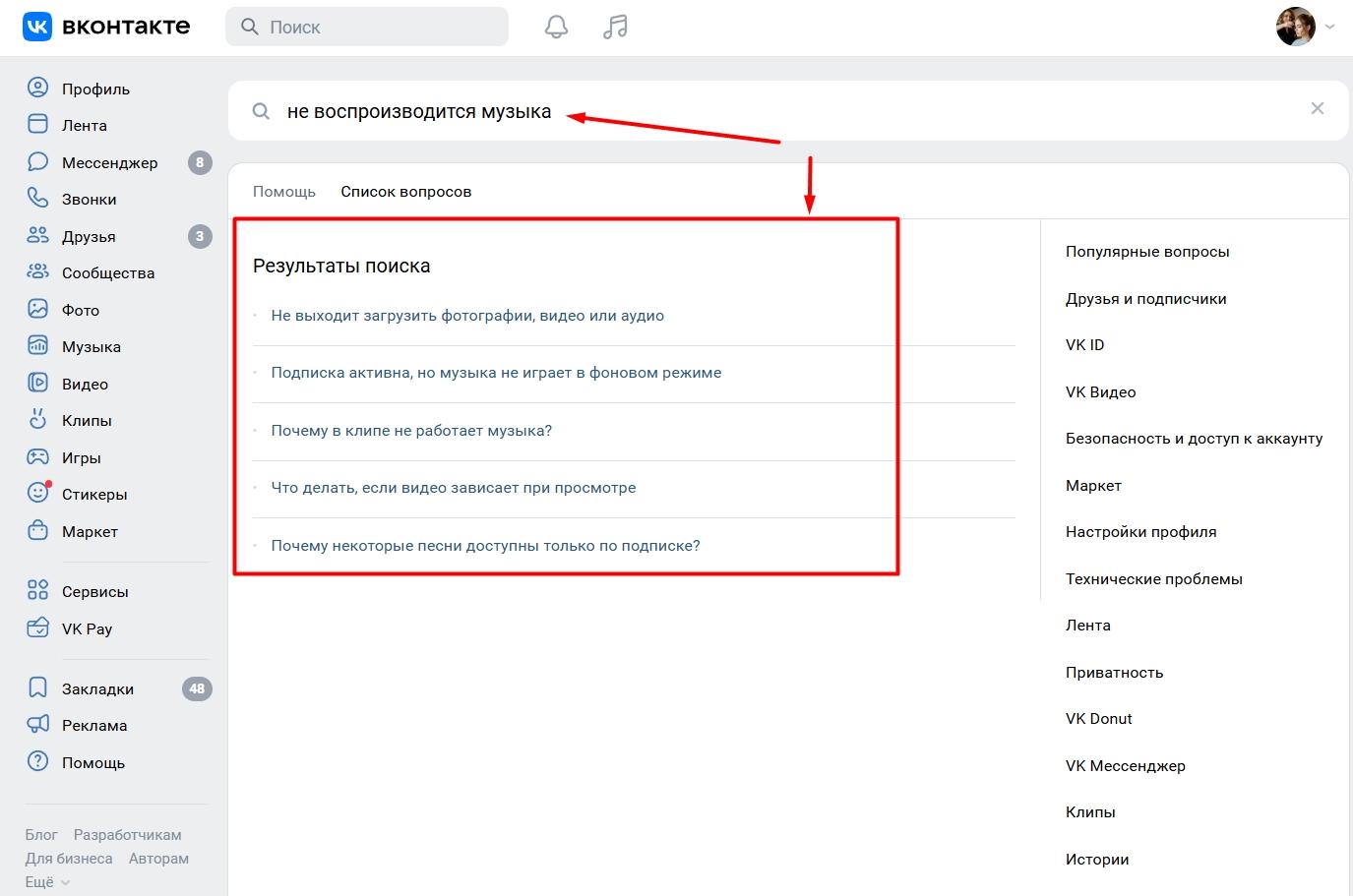Open VK Donut category
The image size is (1353, 896).
point(1098,719)
